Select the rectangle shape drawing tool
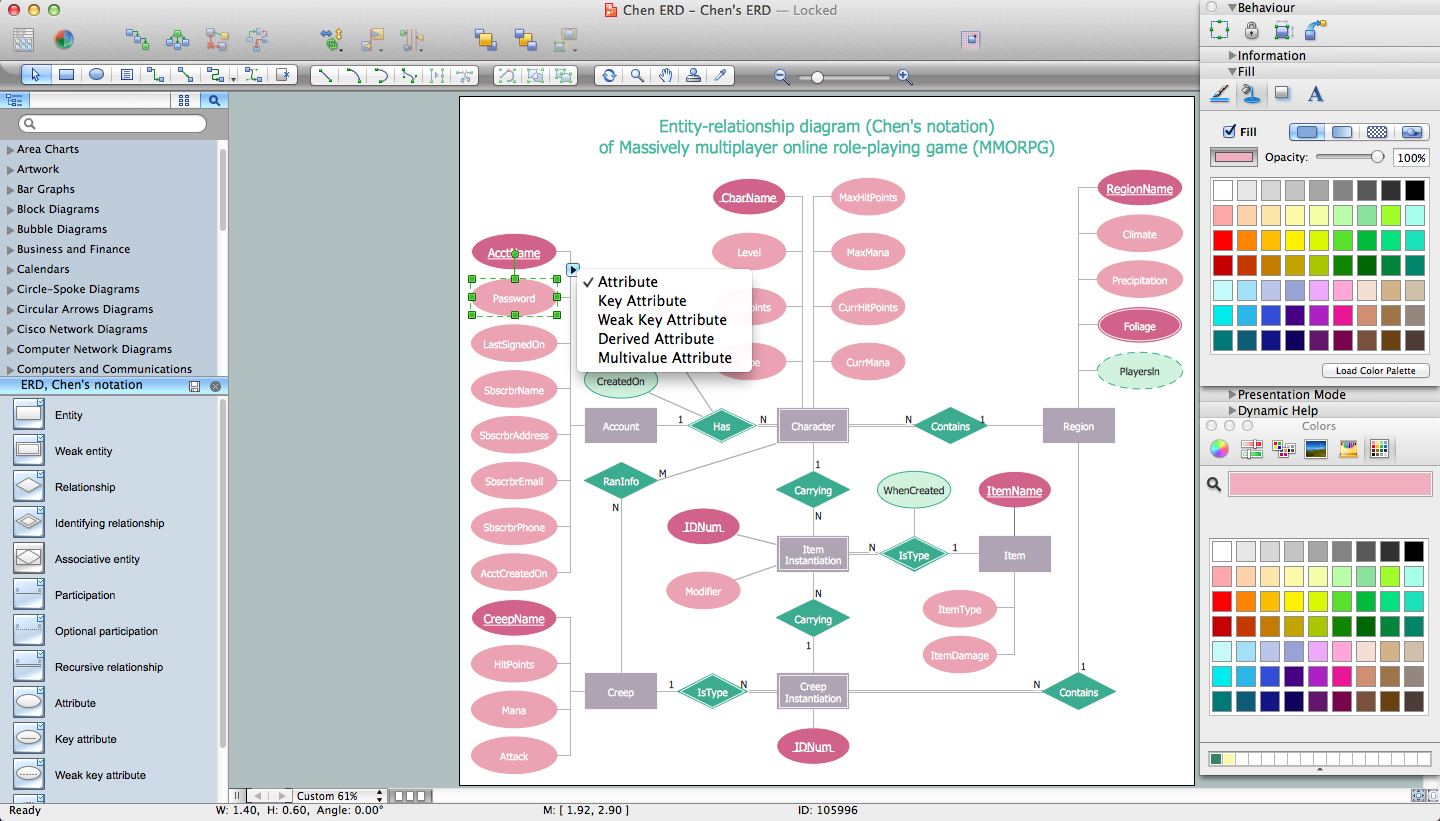 [66, 75]
